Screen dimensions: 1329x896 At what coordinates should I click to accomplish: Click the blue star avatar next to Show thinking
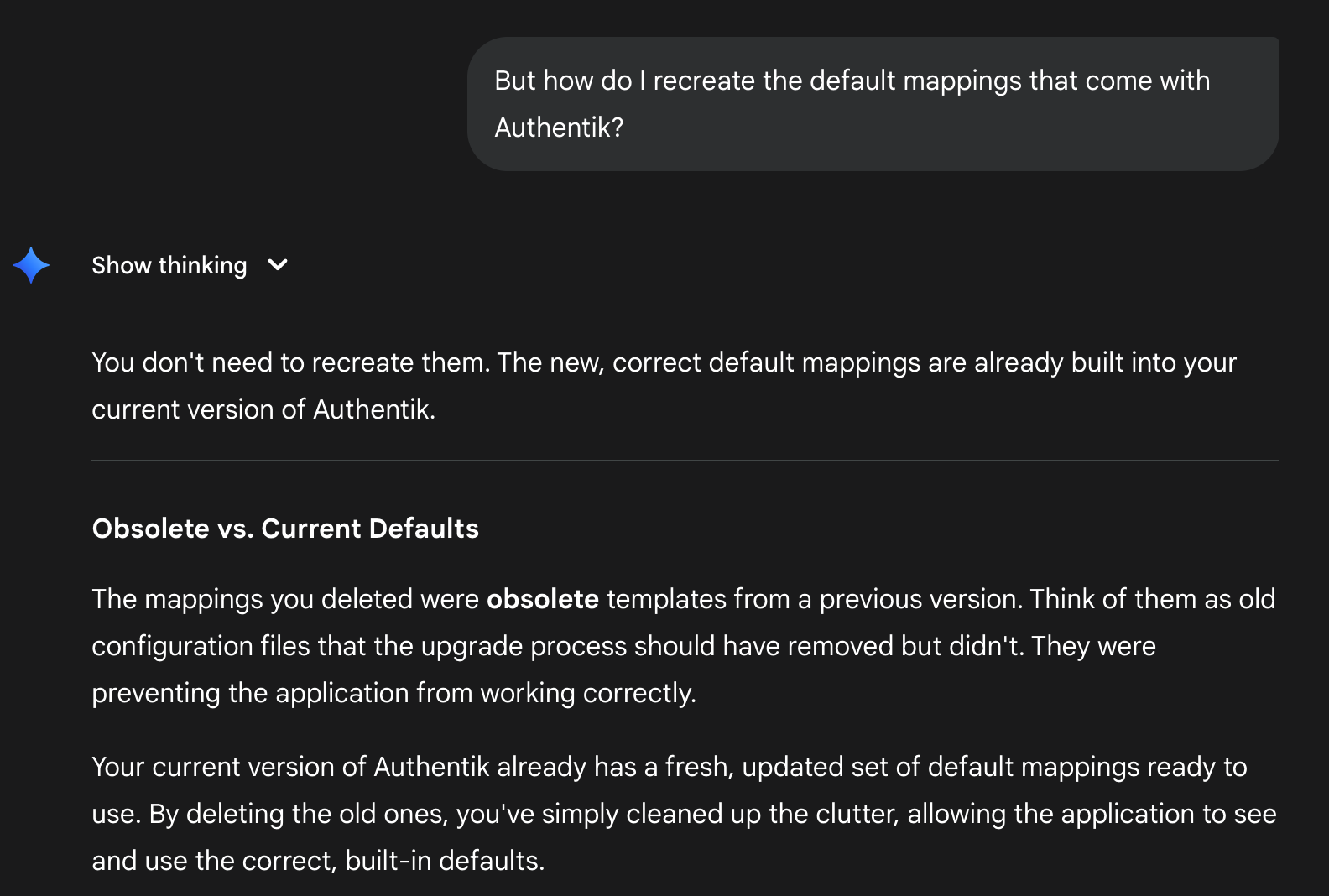point(31,265)
